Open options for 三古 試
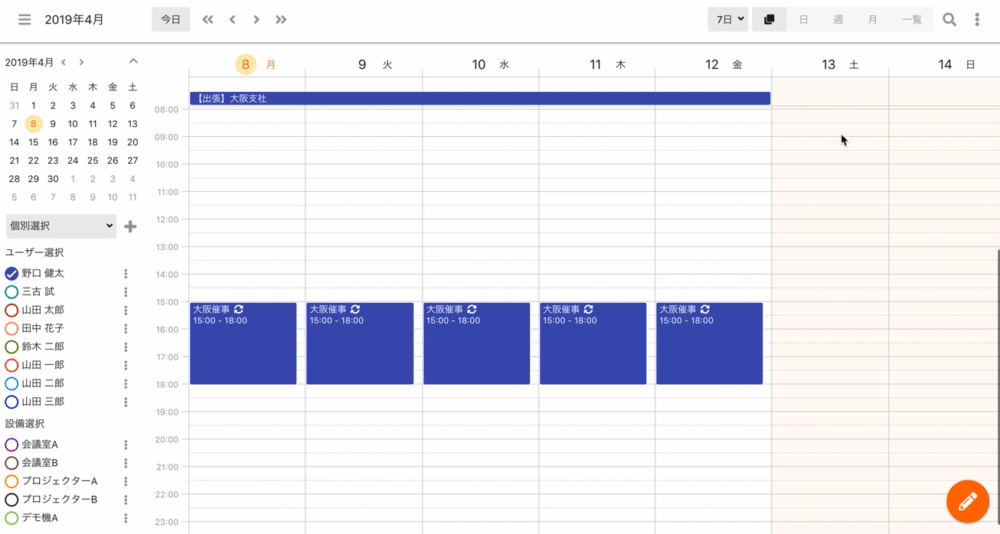The image size is (1000, 534). (x=126, y=292)
